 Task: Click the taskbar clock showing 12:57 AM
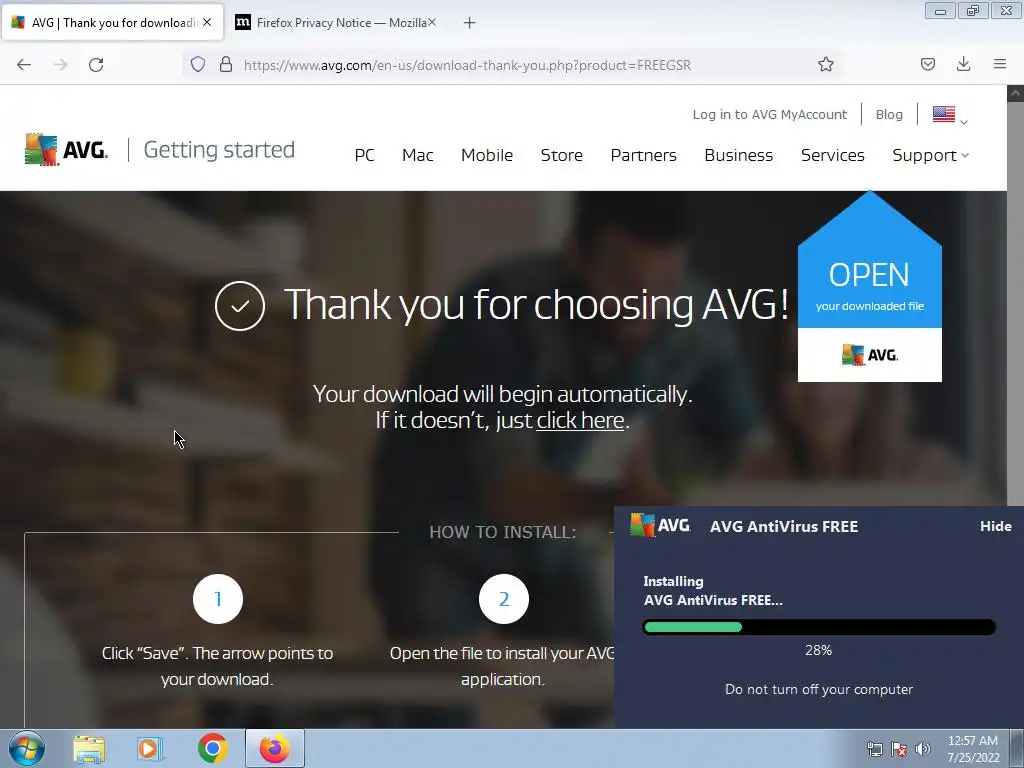pos(973,749)
